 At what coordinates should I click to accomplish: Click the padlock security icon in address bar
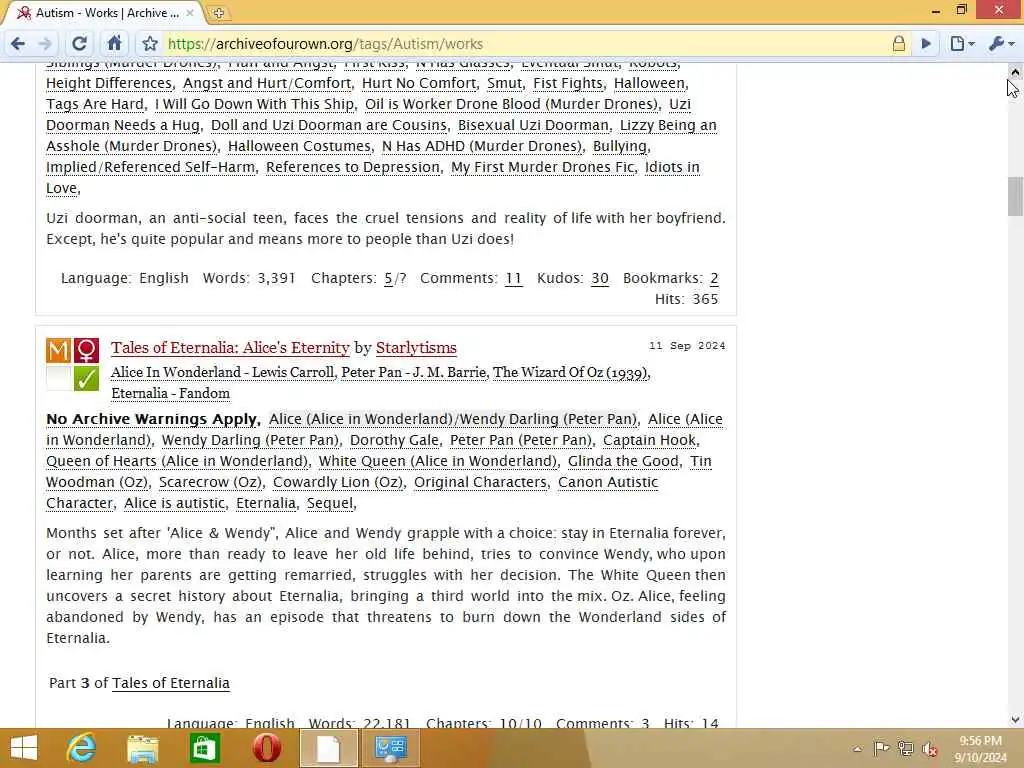899,44
